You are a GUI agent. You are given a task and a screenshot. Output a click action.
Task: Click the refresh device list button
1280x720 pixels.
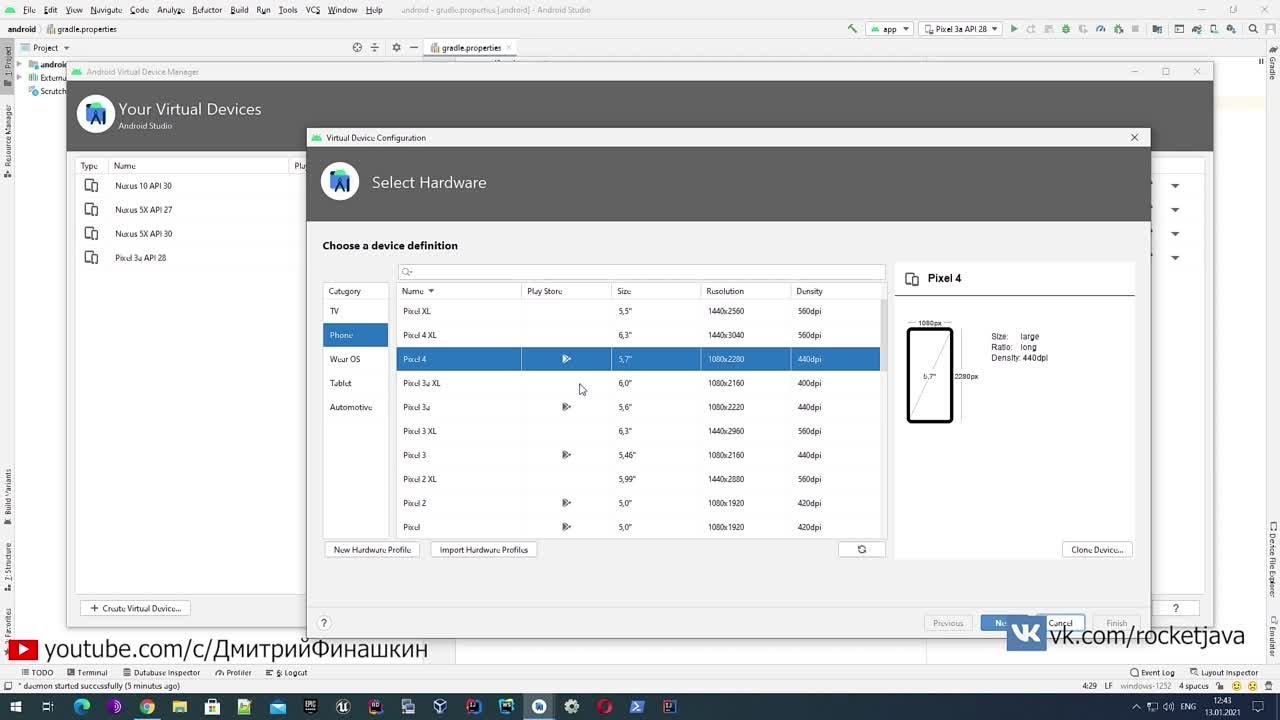point(861,549)
